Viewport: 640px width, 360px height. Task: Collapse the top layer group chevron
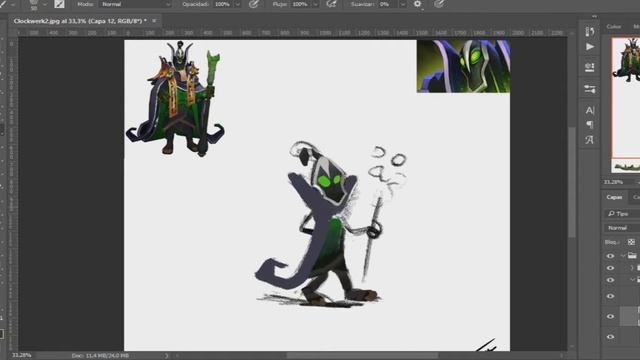[x=623, y=256]
